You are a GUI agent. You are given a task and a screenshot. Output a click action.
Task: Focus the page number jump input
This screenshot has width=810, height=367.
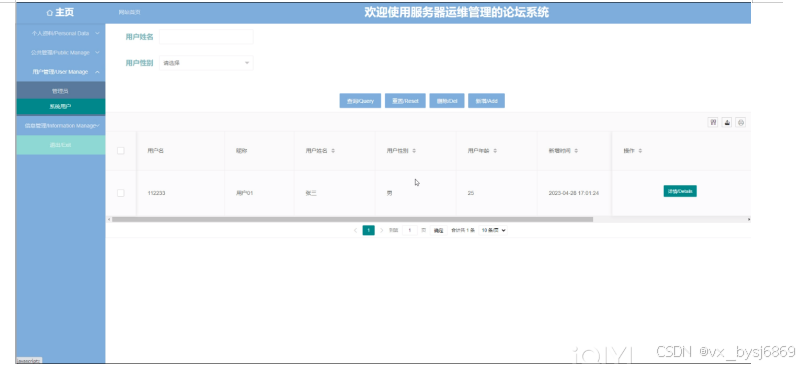(x=410, y=230)
